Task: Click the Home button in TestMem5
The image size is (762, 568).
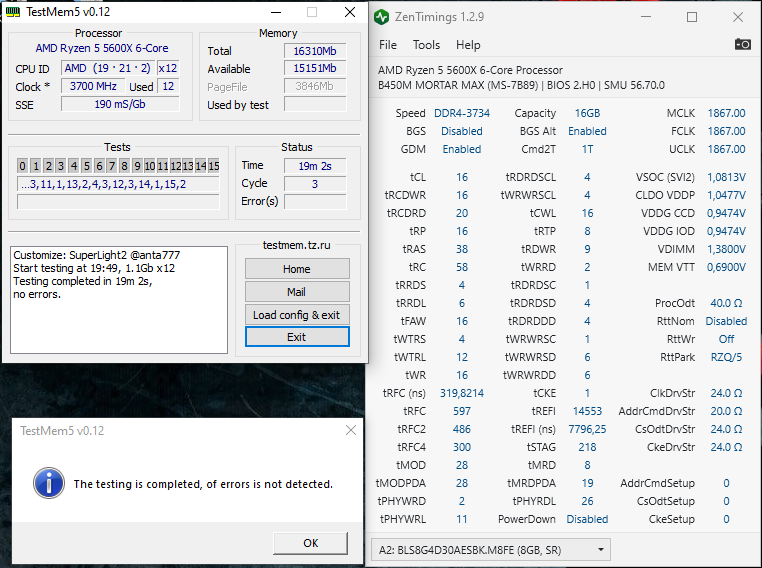Action: pyautogui.click(x=297, y=269)
